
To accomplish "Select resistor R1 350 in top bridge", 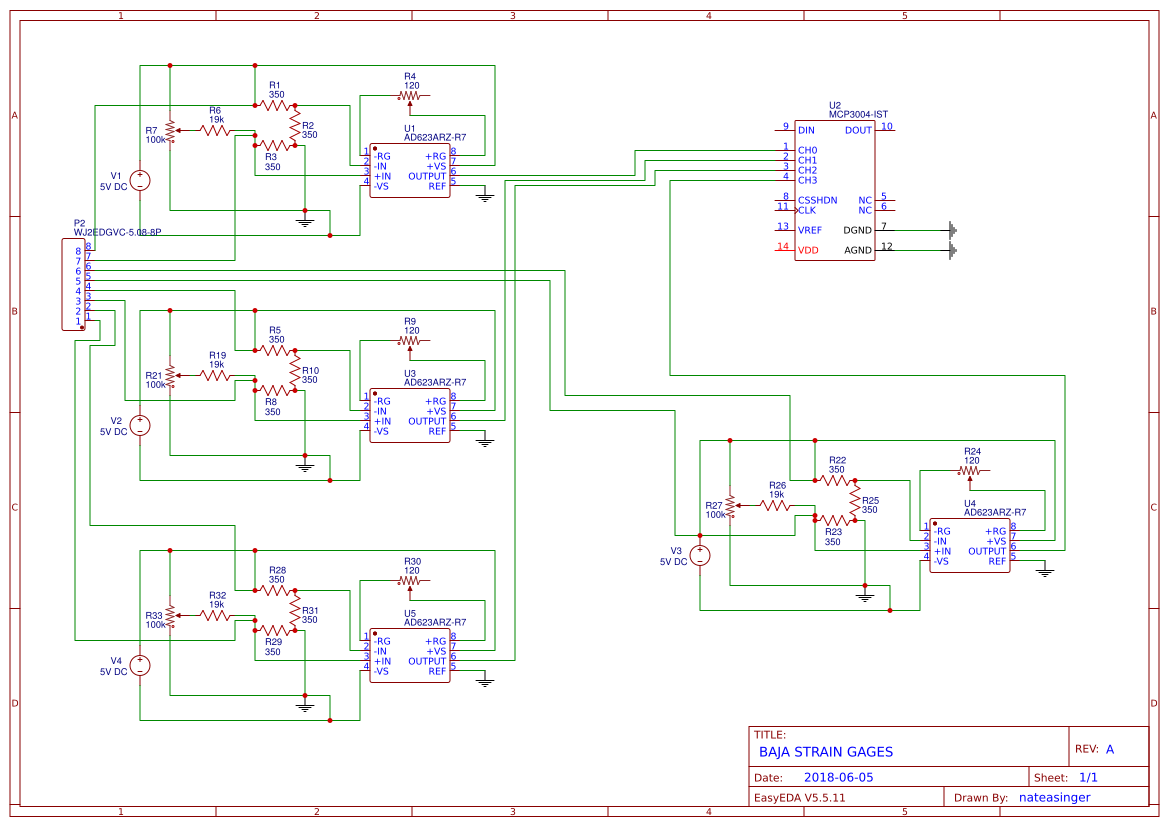I will (x=275, y=106).
